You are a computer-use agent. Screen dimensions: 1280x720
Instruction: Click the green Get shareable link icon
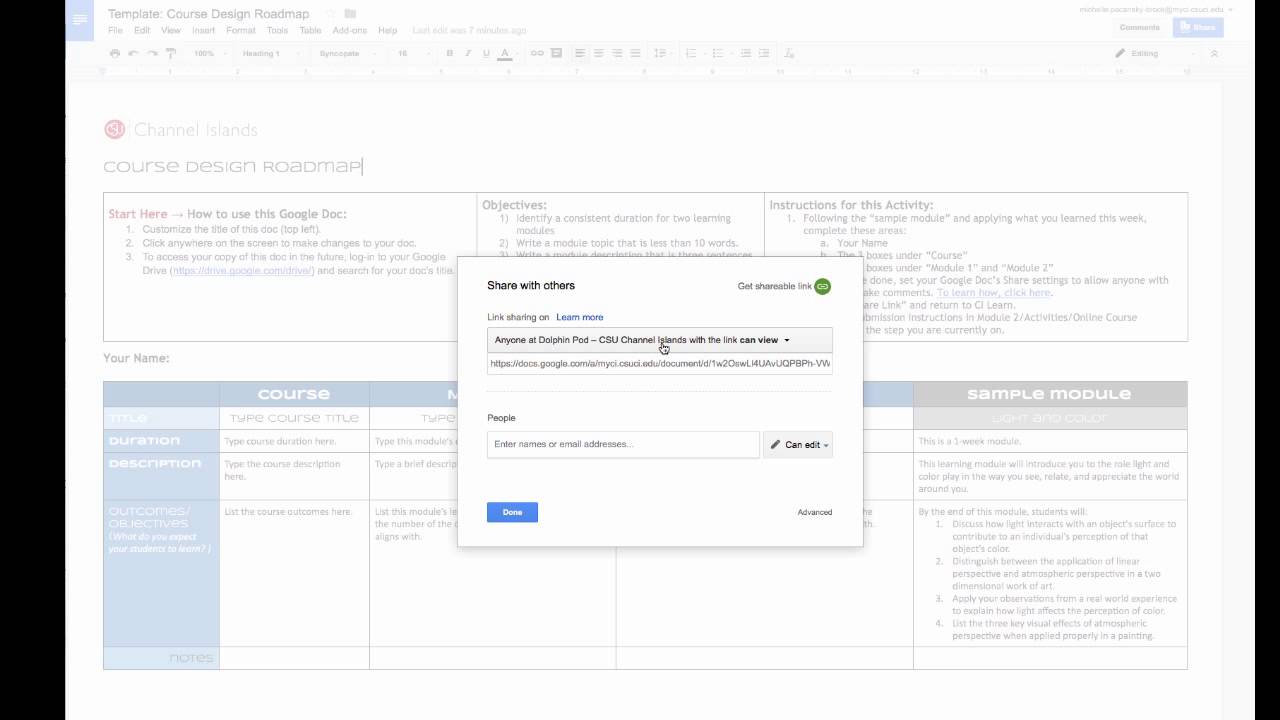(x=823, y=286)
